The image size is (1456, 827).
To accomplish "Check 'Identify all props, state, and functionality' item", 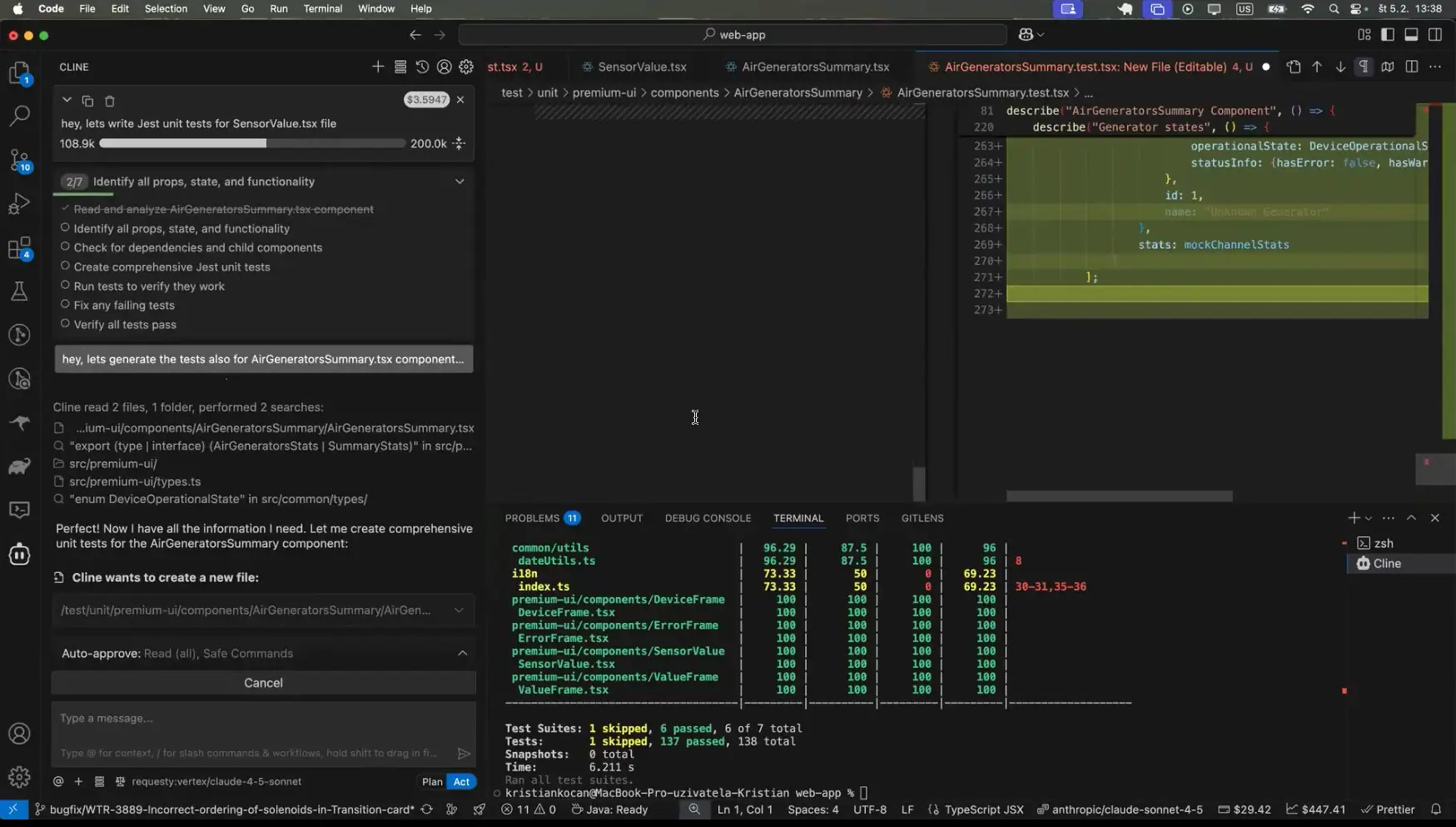I will pyautogui.click(x=65, y=228).
